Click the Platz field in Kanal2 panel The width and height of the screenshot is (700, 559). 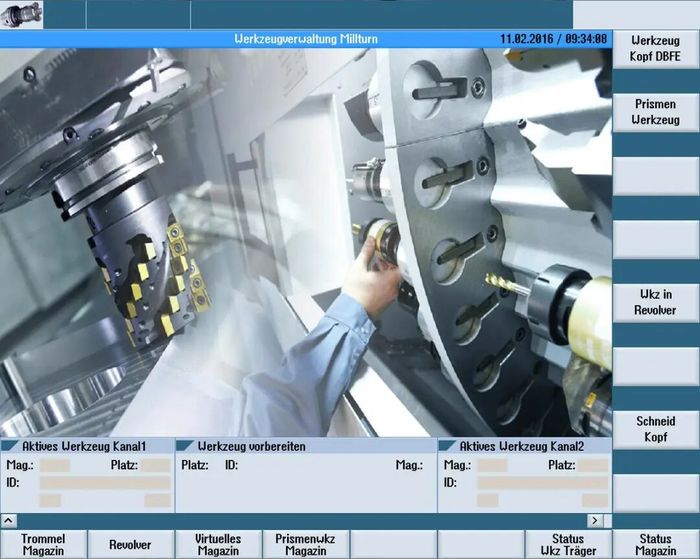593,465
